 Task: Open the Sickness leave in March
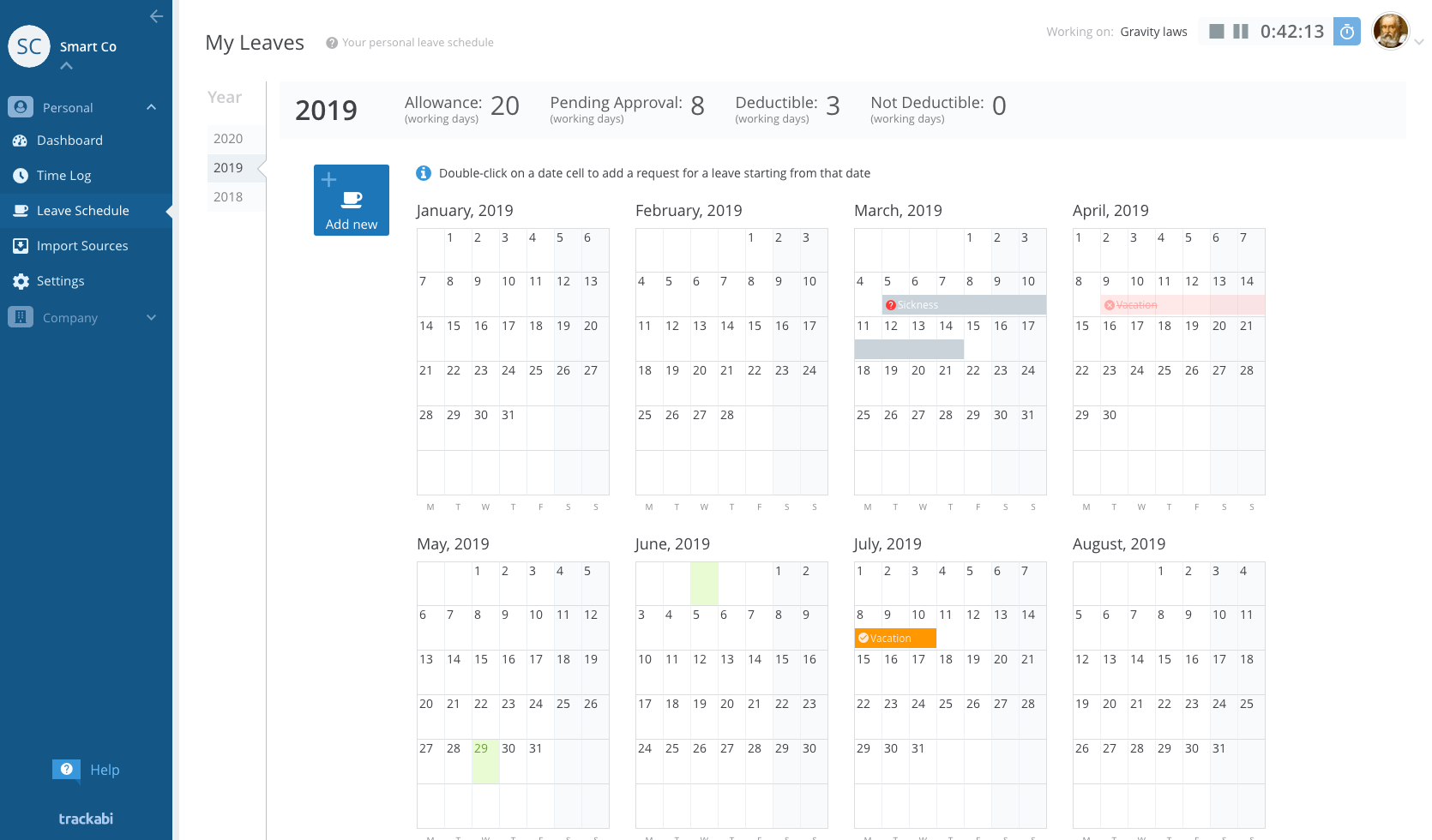pyautogui.click(x=964, y=304)
